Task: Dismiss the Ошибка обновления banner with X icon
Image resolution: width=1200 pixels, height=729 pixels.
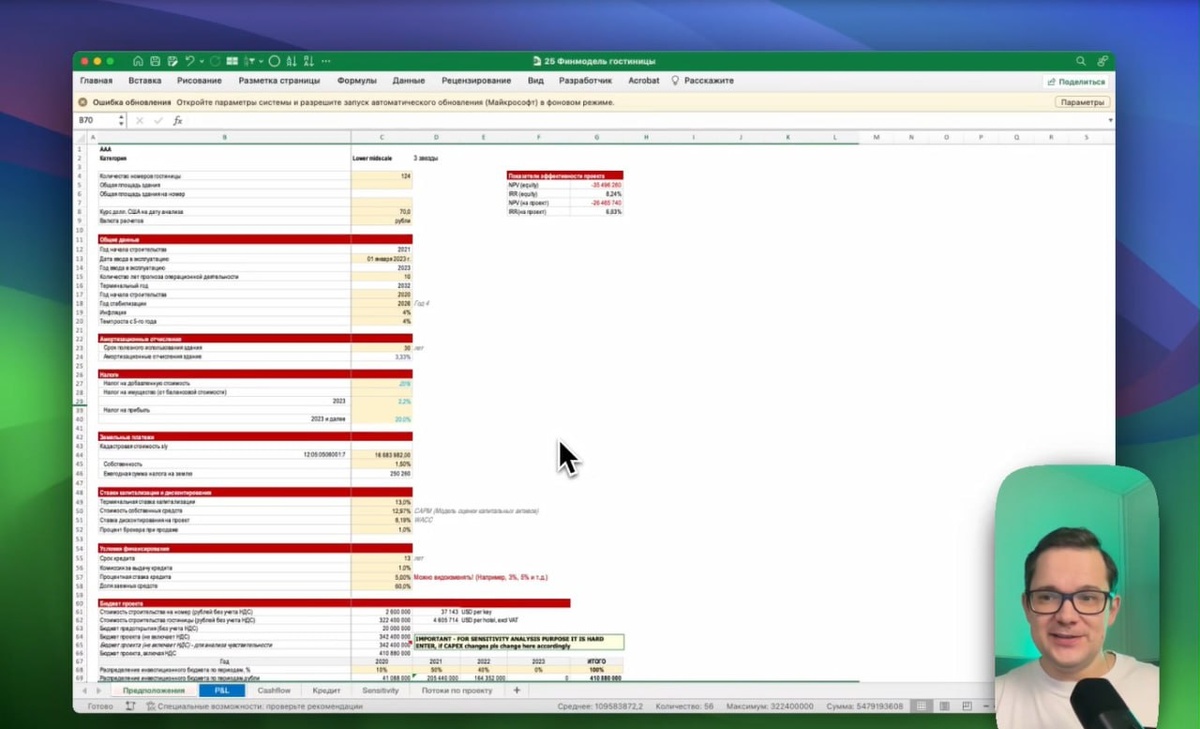Action: click(x=83, y=102)
